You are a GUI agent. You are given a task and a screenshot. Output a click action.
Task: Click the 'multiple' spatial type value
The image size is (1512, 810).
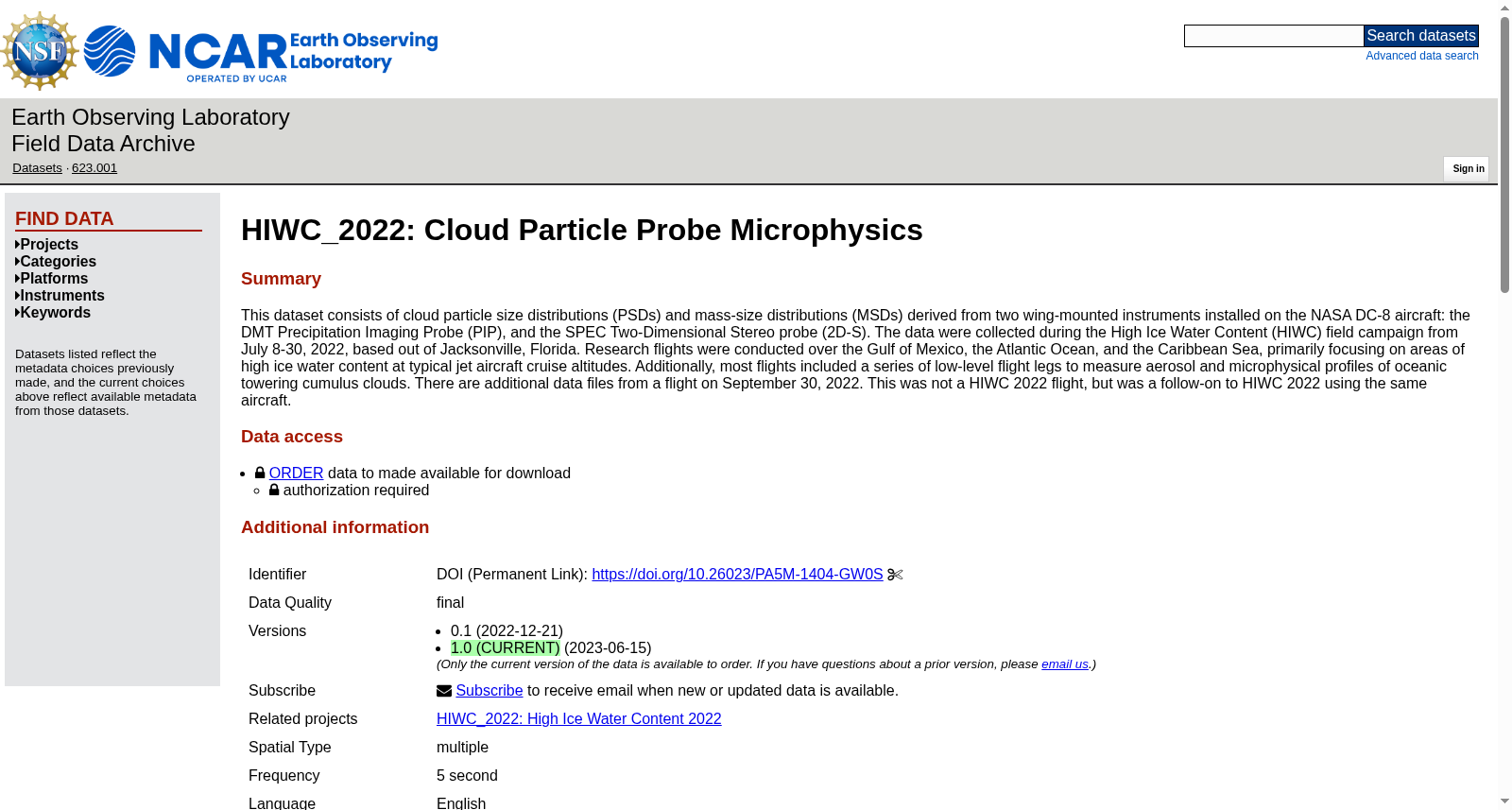pos(462,748)
